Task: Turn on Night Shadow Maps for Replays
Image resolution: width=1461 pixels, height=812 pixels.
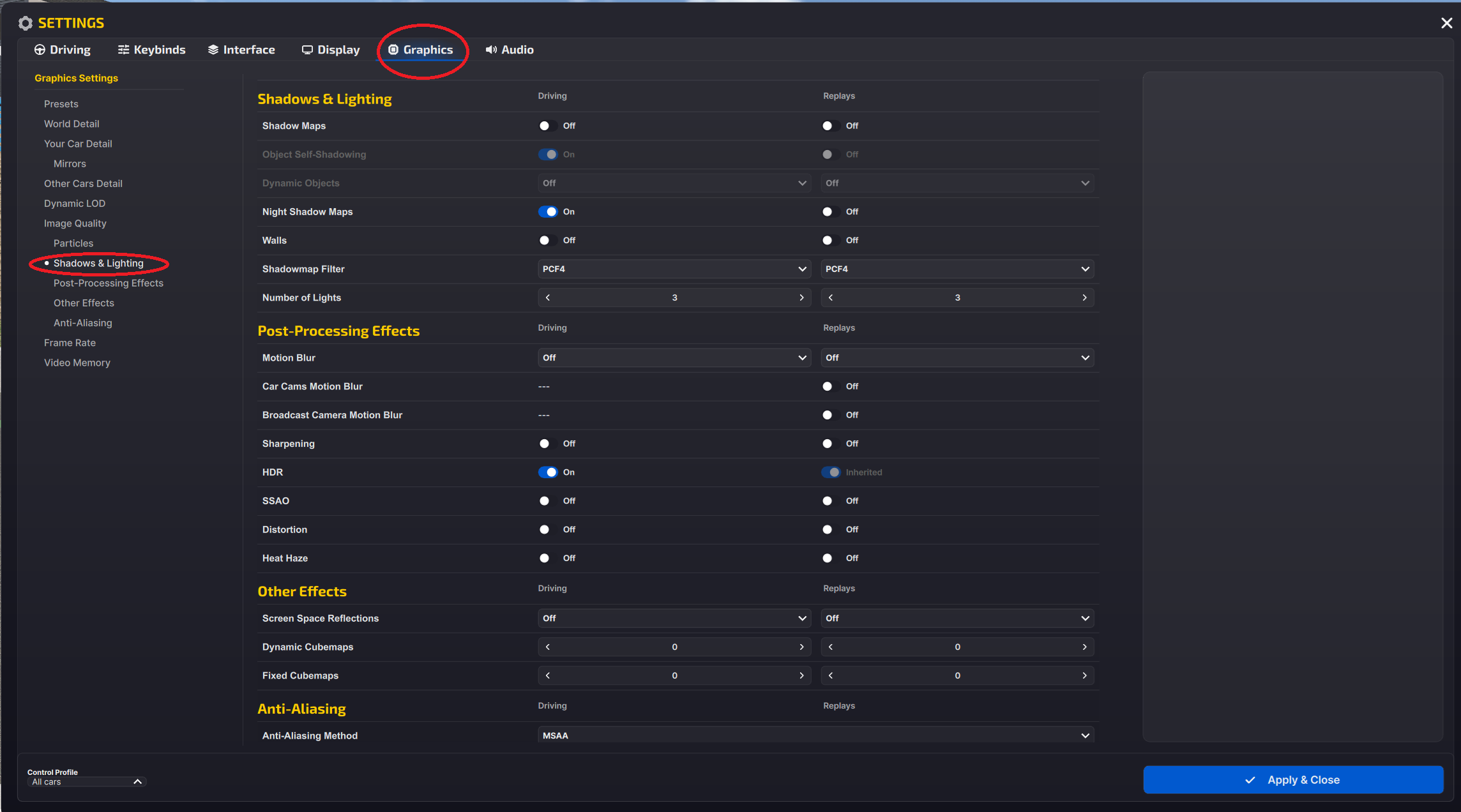Action: tap(831, 212)
